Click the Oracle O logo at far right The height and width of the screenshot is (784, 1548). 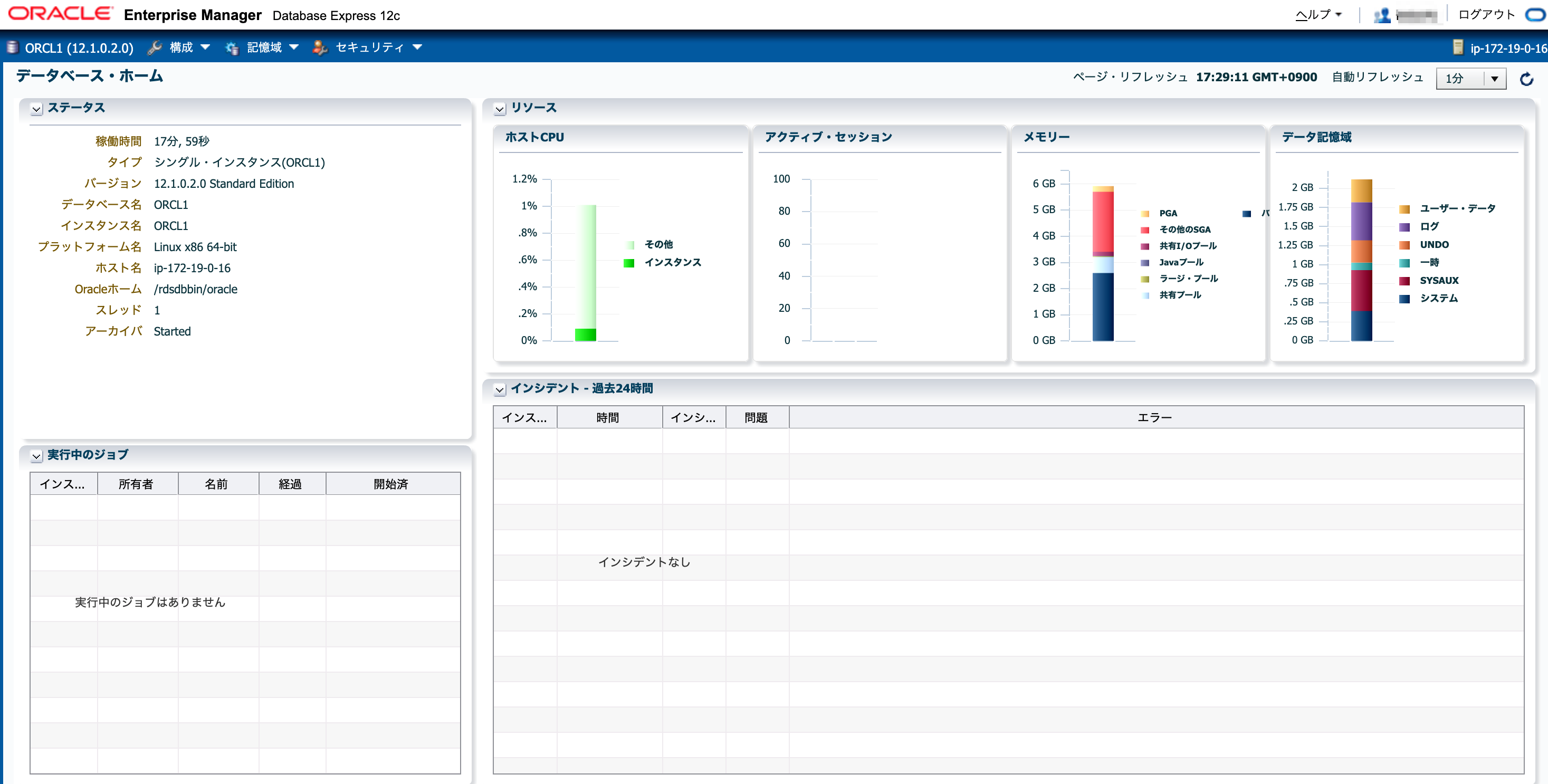(1536, 14)
